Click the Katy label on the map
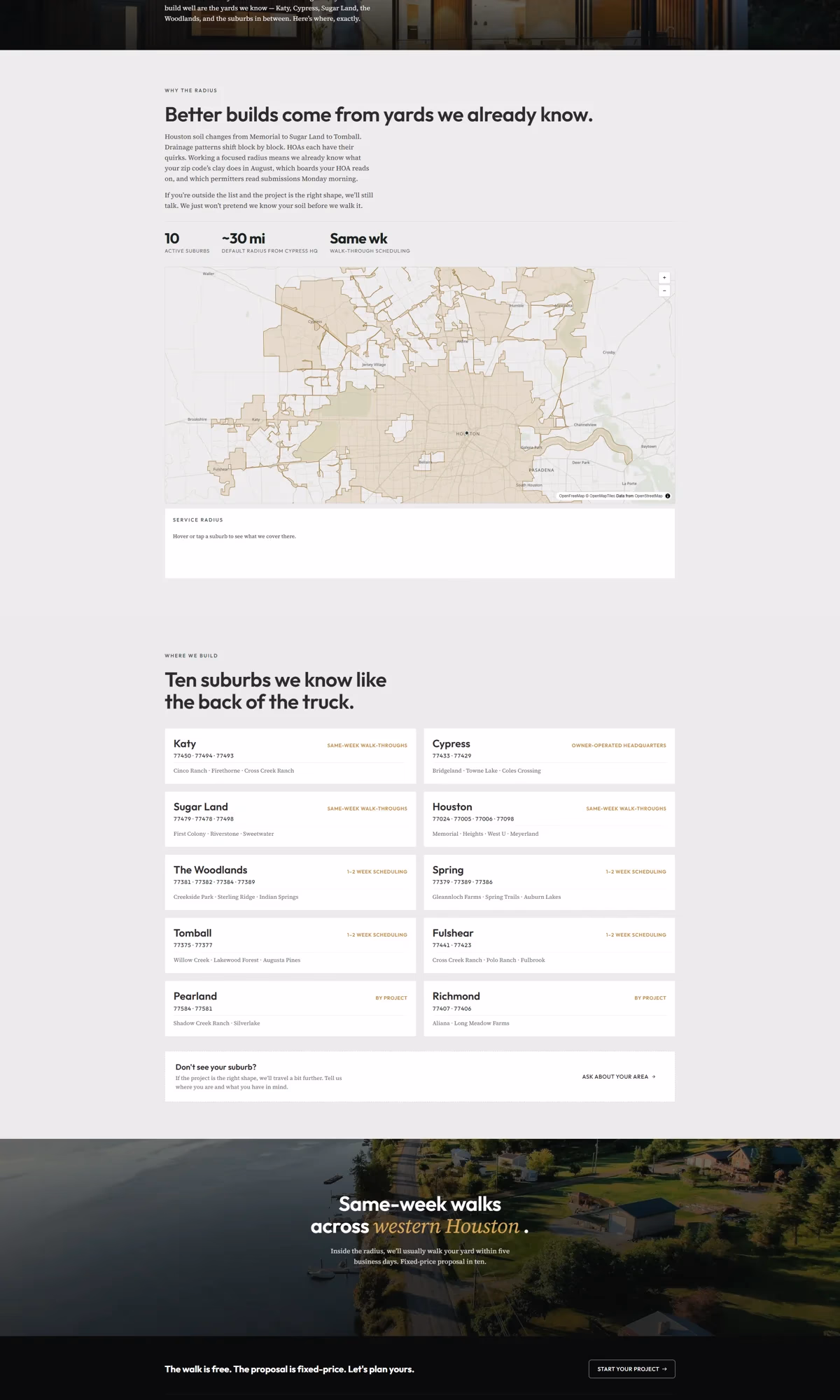 [x=255, y=420]
